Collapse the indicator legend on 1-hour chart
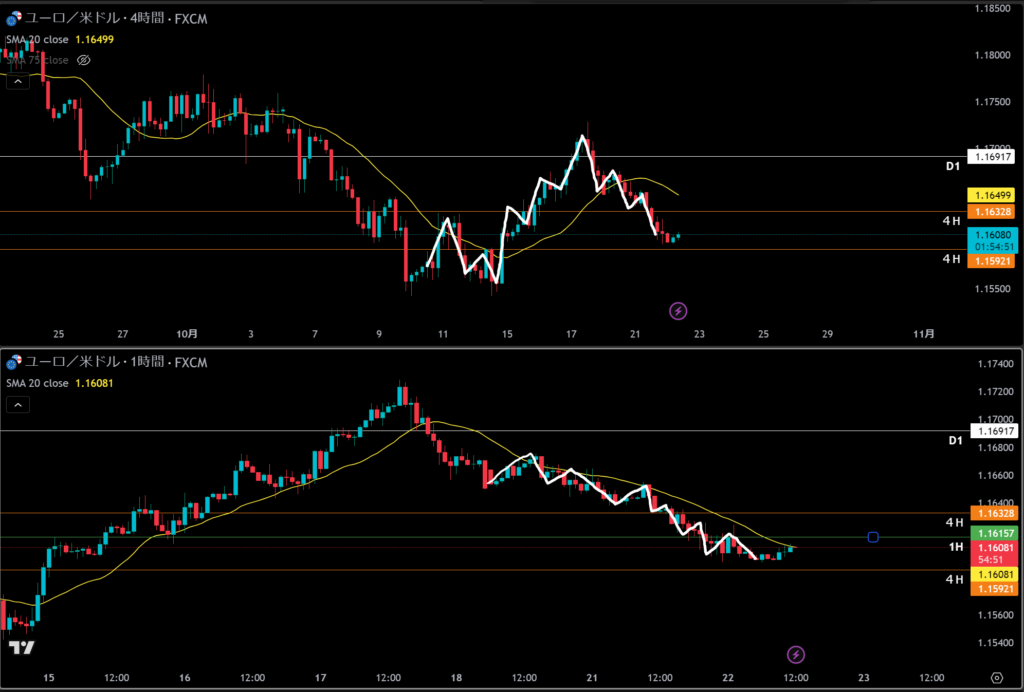This screenshot has height=692, width=1024. 17,405
